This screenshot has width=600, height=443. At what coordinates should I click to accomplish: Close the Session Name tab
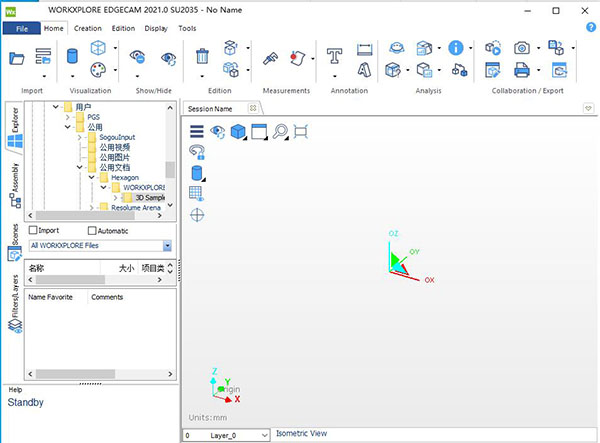tap(253, 108)
